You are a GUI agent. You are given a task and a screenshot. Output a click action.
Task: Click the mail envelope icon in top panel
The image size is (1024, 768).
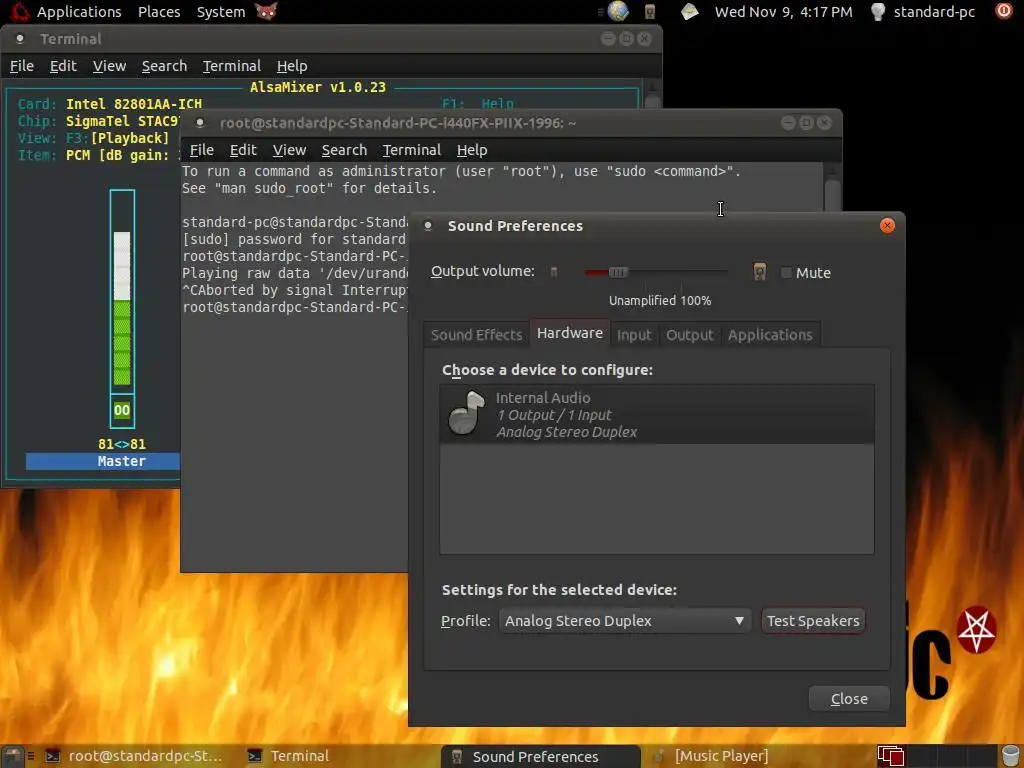(690, 12)
